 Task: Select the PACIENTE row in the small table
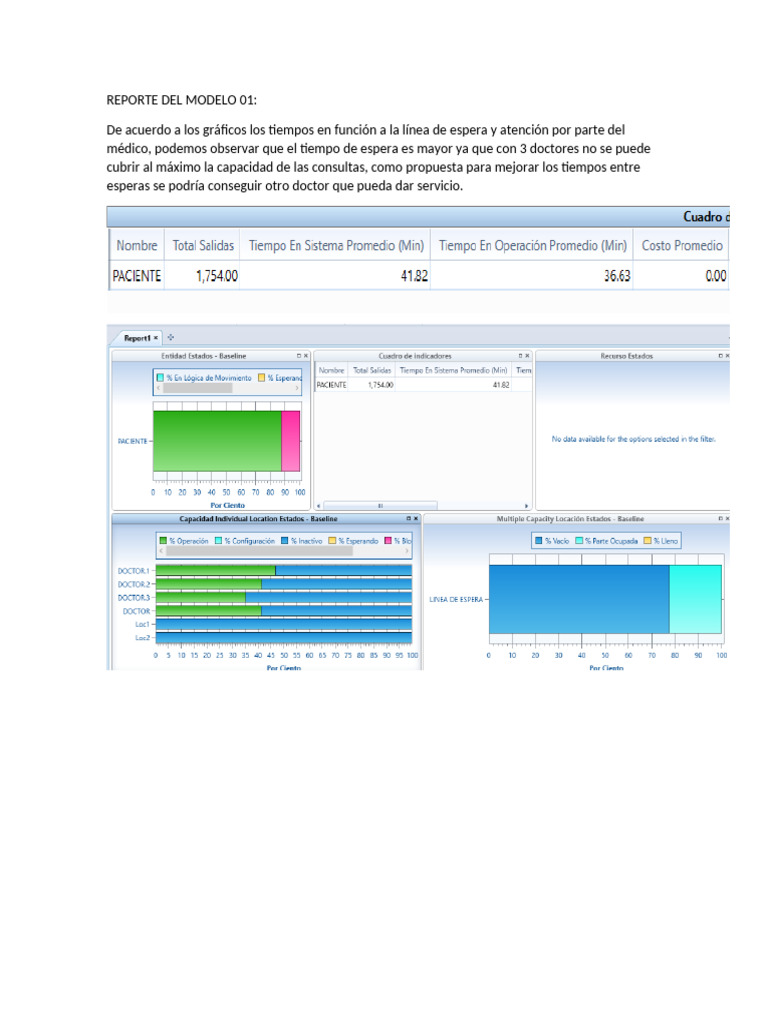[x=424, y=385]
